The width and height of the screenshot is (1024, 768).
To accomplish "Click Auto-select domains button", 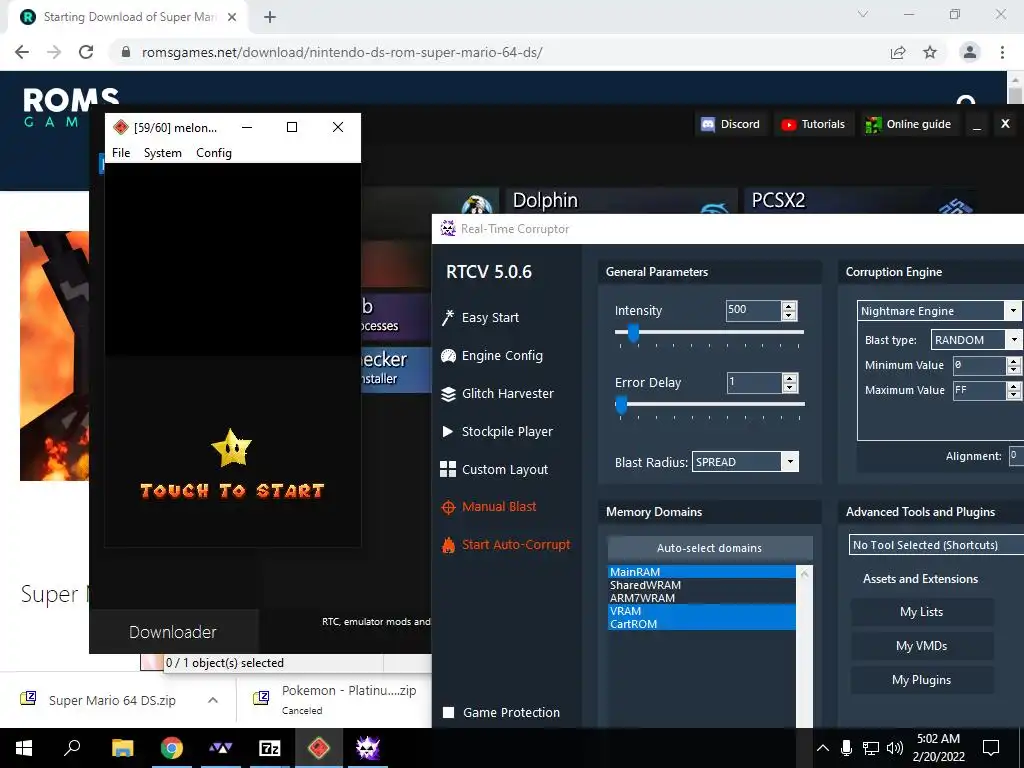I will pos(710,548).
